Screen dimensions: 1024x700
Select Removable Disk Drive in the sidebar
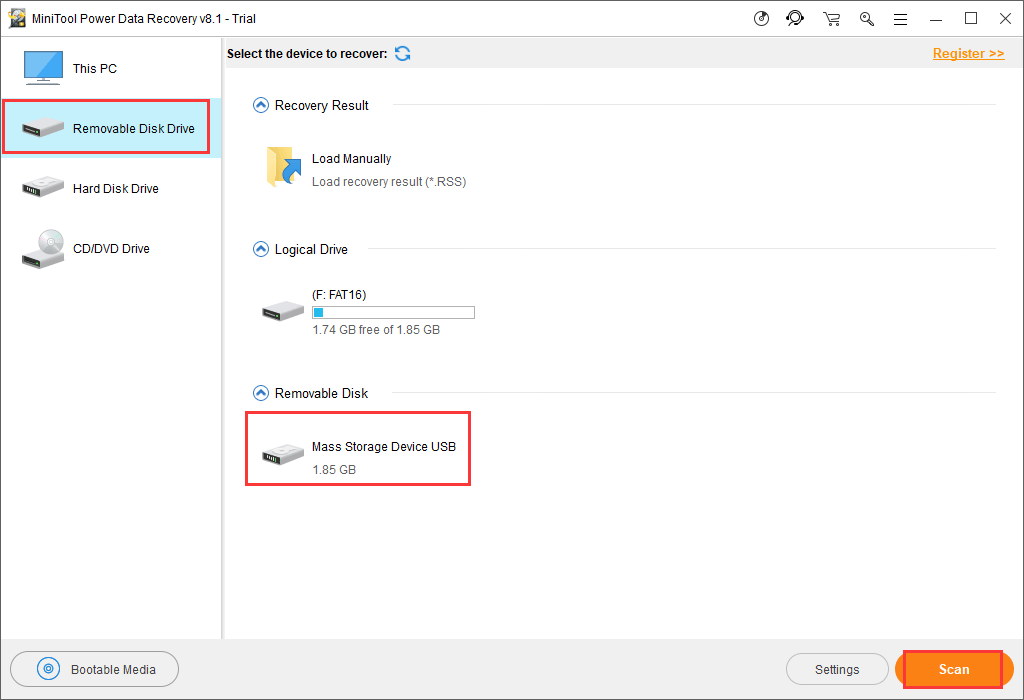click(111, 129)
